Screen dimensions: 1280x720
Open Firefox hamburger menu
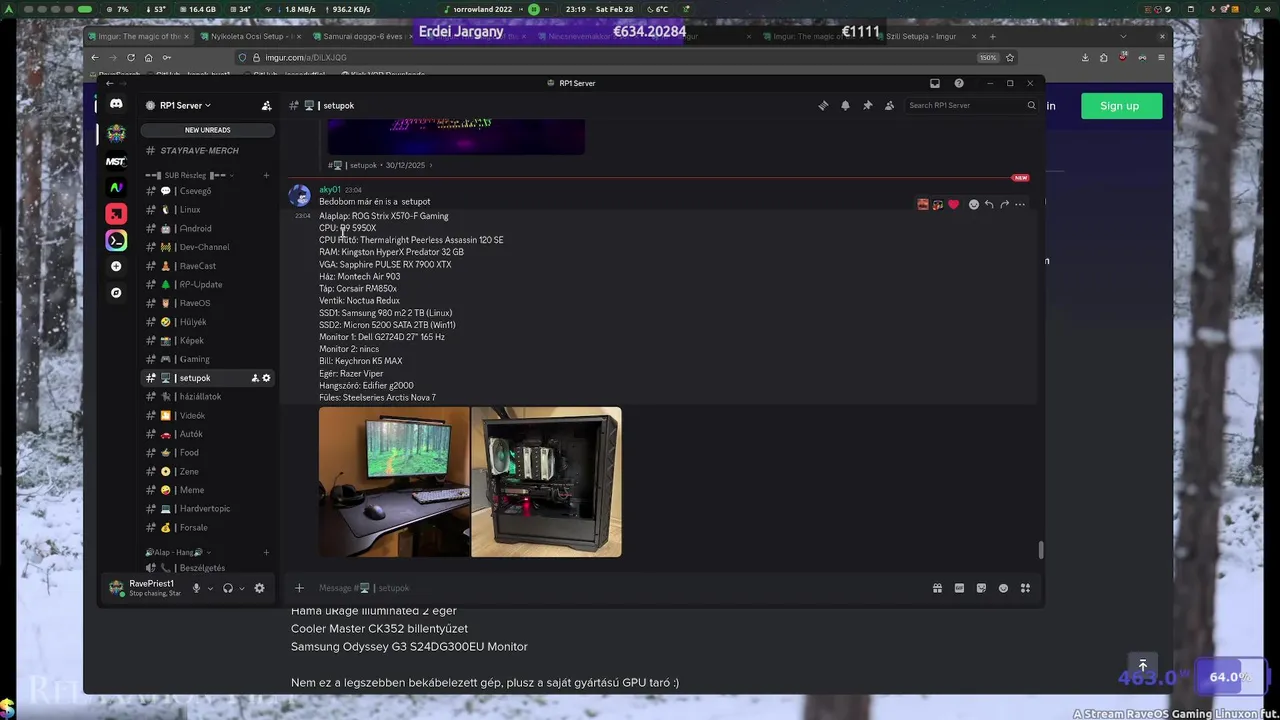(x=1161, y=57)
